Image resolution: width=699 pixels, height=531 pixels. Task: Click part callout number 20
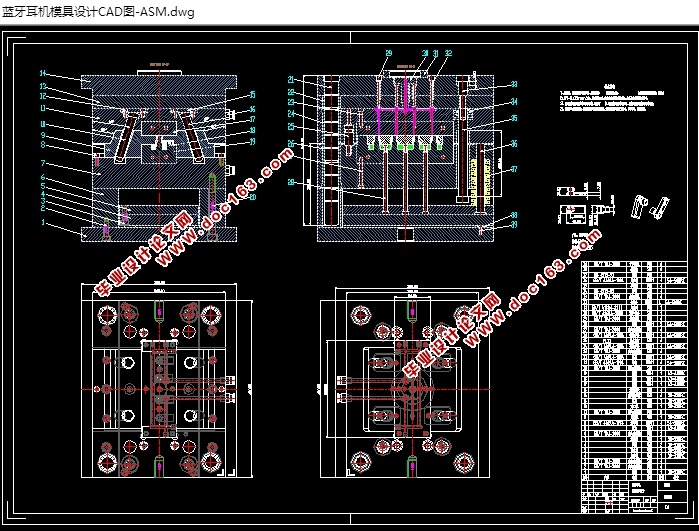click(x=252, y=197)
